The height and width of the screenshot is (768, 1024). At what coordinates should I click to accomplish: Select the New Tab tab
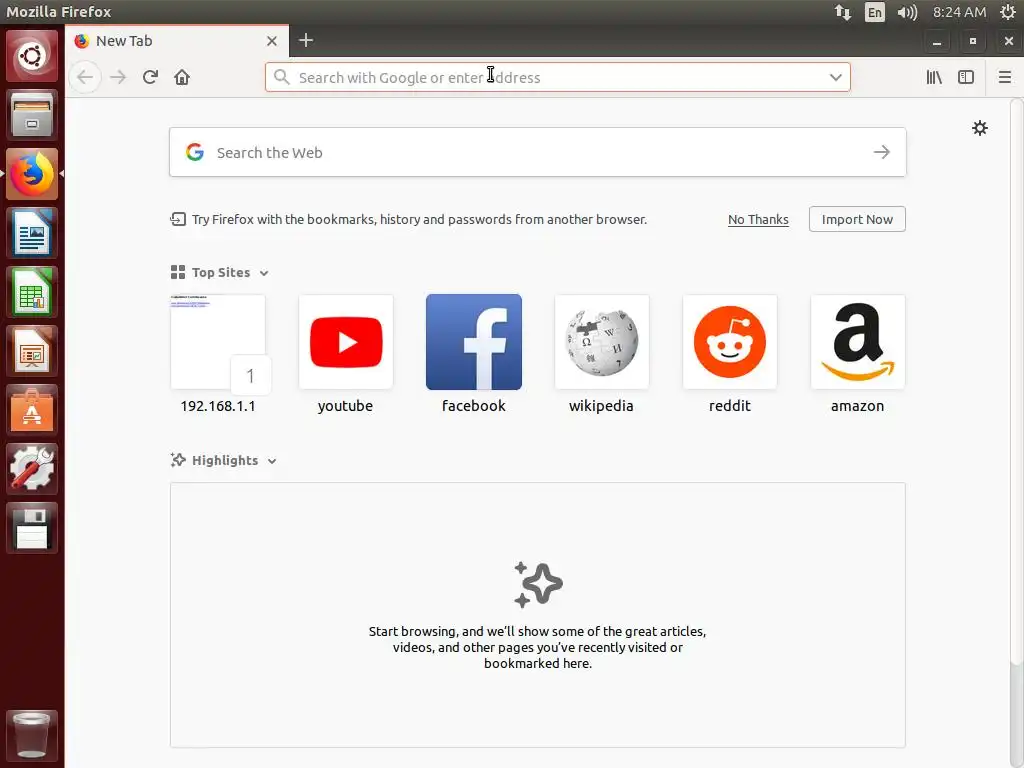pyautogui.click(x=176, y=40)
